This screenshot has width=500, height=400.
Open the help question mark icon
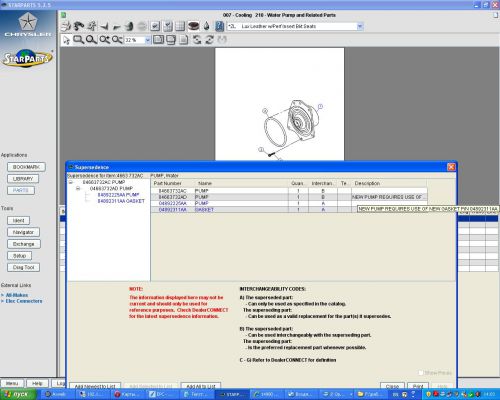[219, 26]
